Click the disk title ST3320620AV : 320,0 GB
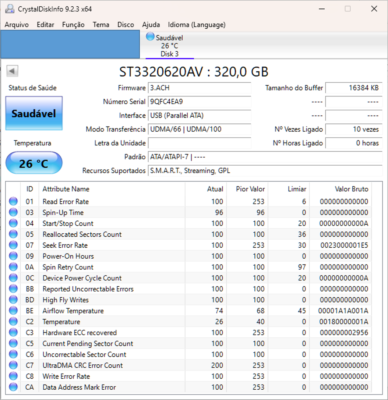Screen dimensions: 388x400 [194, 71]
